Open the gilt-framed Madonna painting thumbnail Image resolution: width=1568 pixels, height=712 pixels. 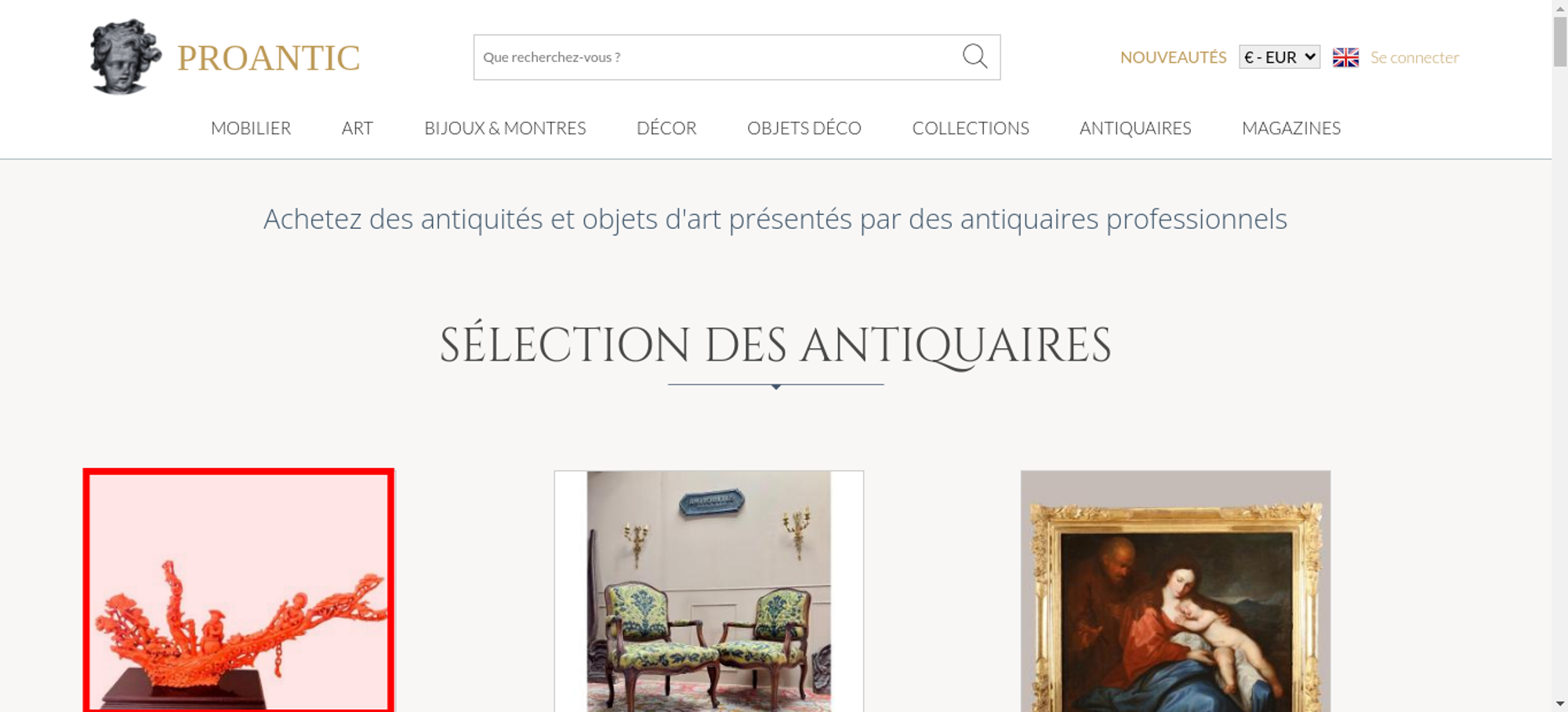tap(1175, 591)
